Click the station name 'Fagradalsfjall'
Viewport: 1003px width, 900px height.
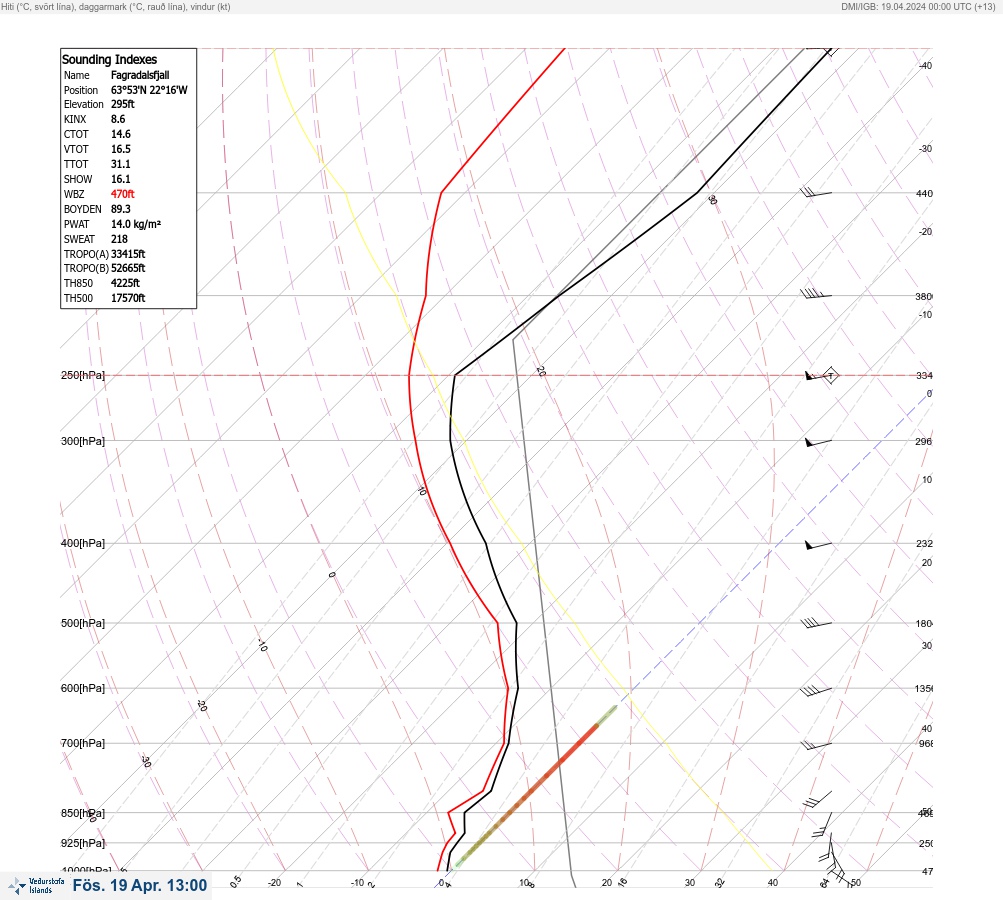[x=140, y=75]
